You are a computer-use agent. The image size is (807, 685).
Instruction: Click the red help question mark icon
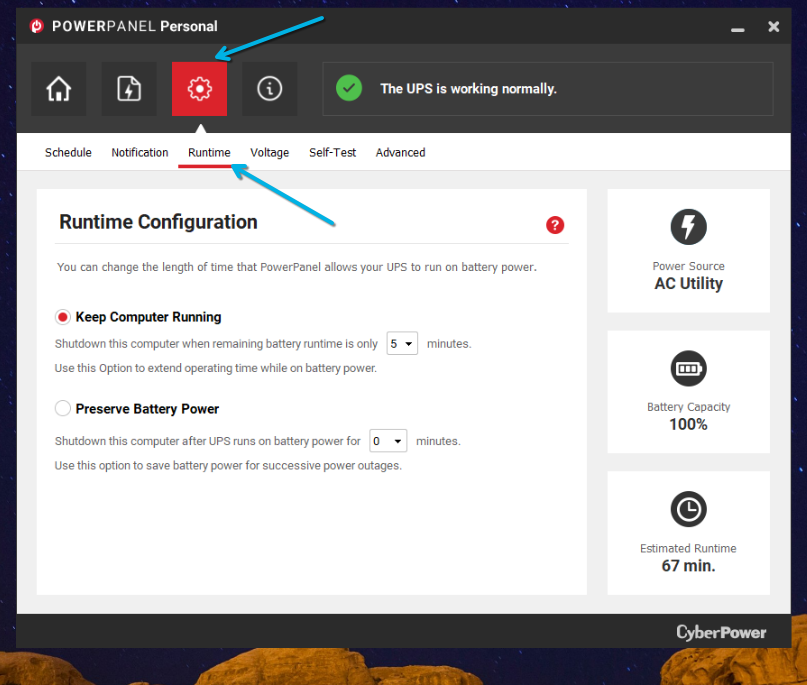[x=555, y=225]
